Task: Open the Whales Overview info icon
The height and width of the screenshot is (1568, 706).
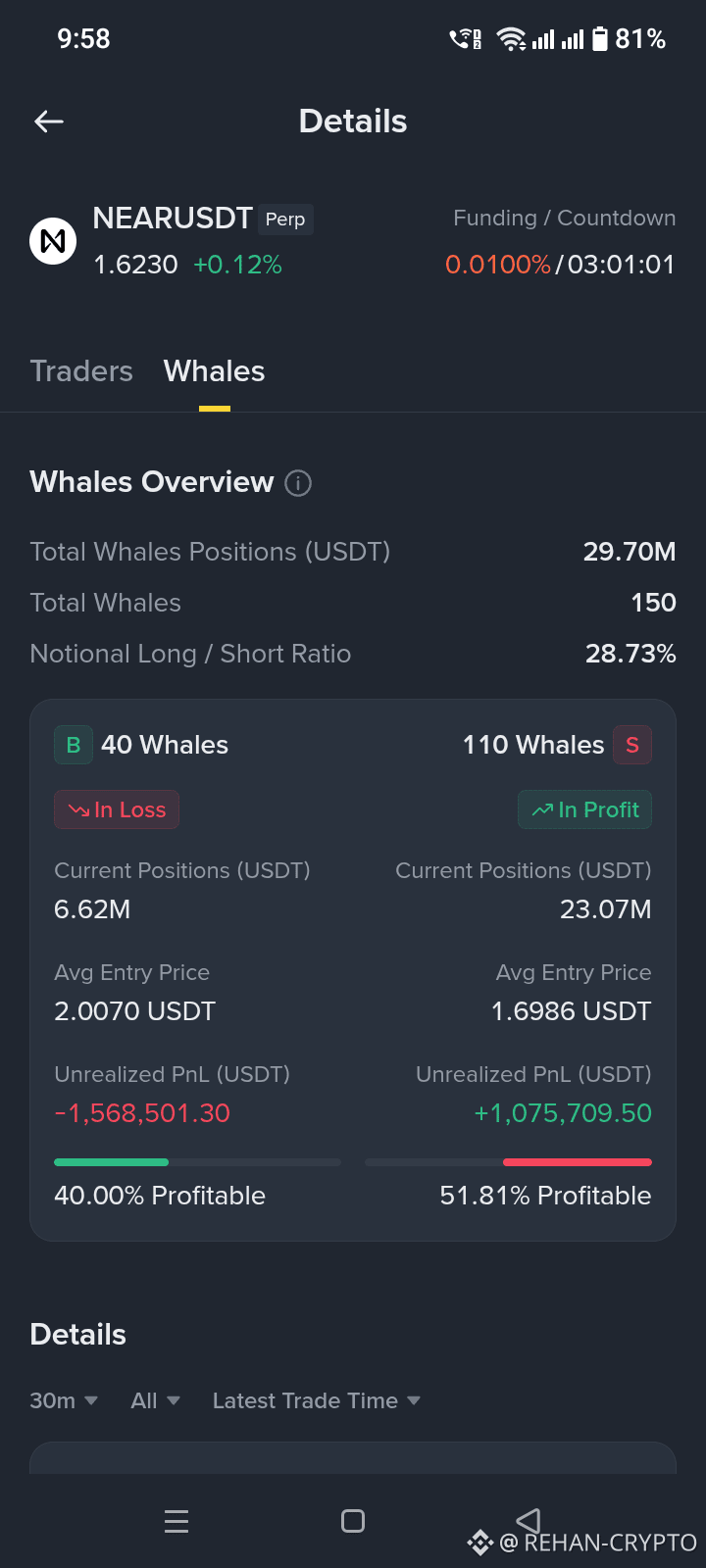Action: click(298, 483)
